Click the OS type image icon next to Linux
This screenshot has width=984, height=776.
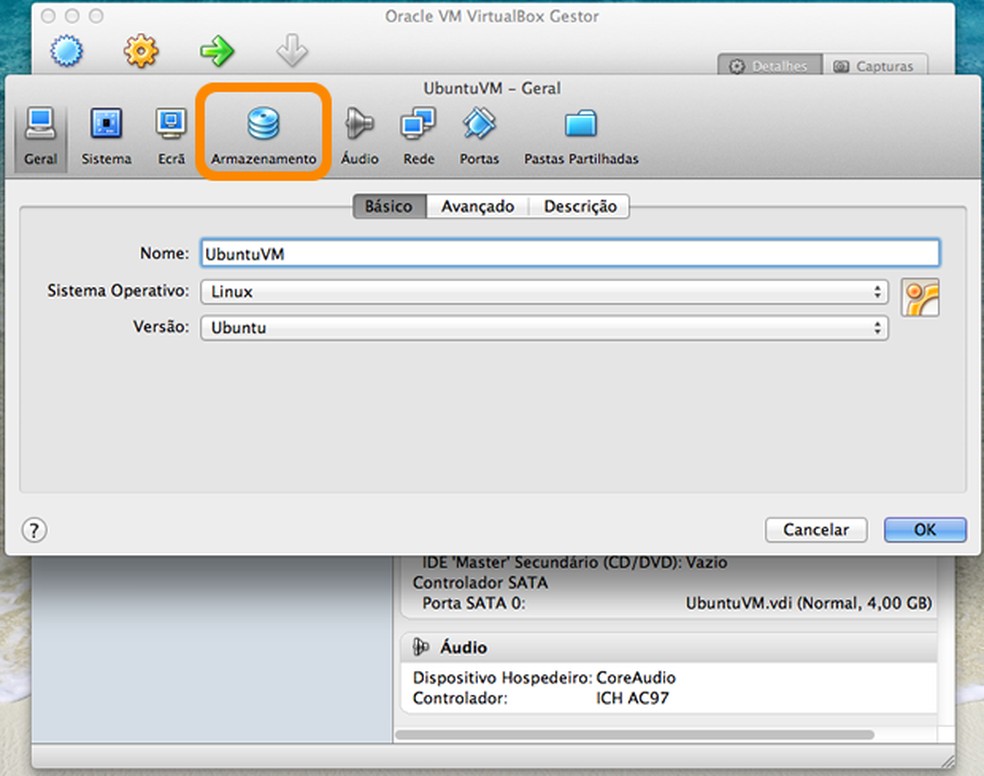coord(920,297)
